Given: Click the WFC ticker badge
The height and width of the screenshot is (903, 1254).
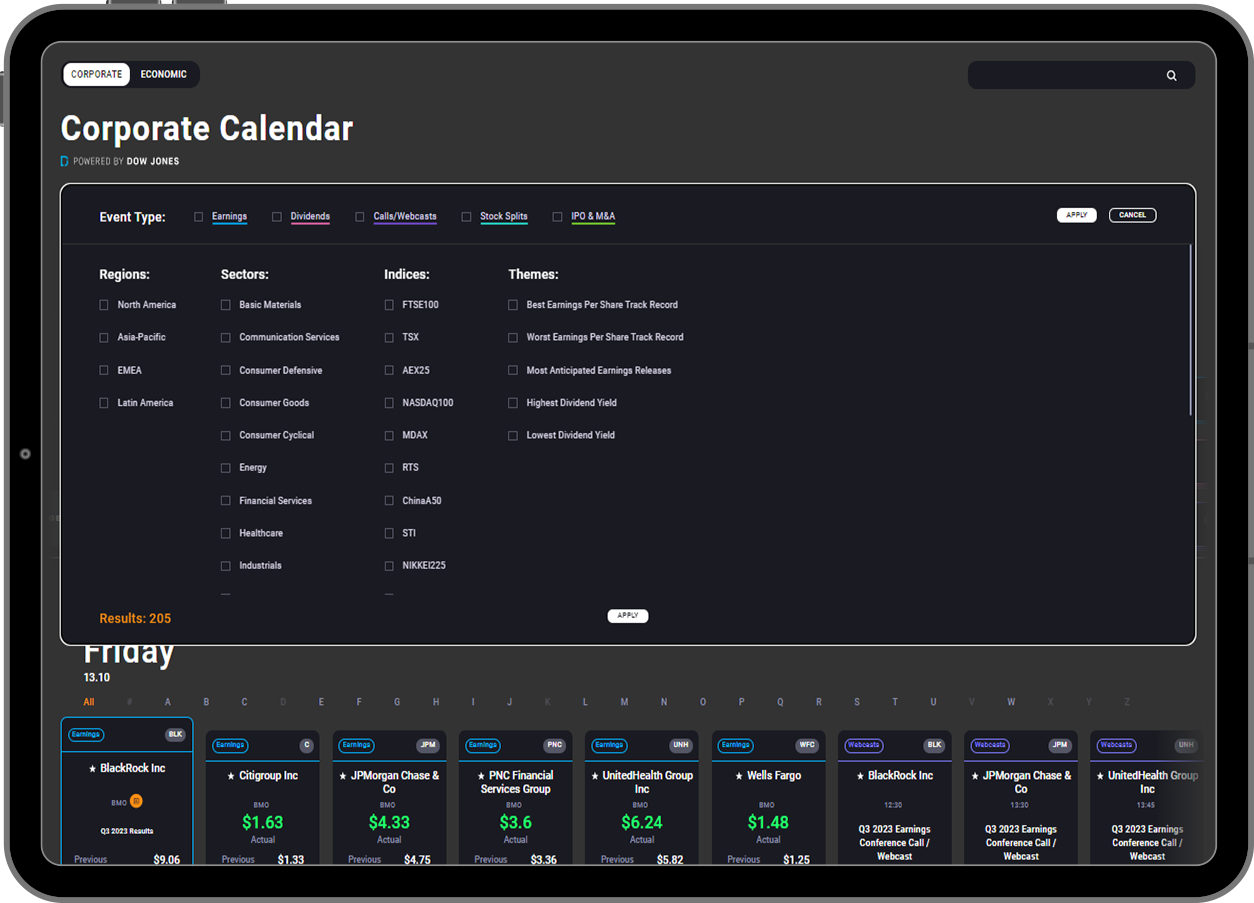Looking at the screenshot, I should pos(808,745).
